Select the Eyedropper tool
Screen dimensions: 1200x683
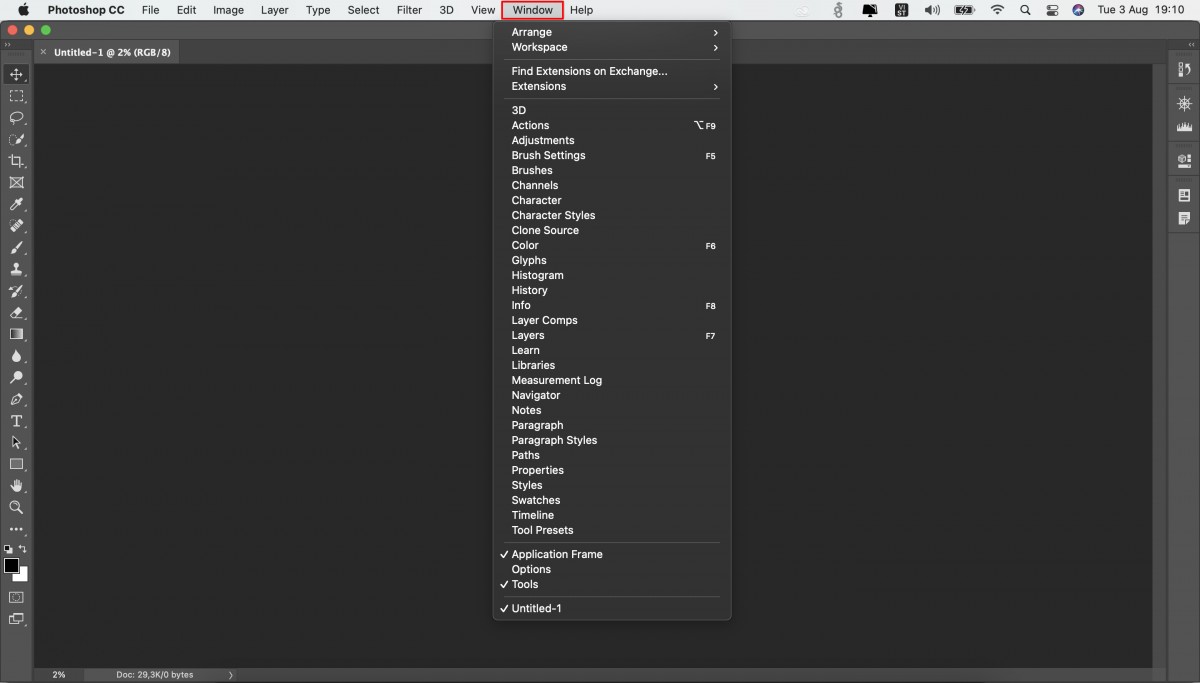(x=16, y=205)
